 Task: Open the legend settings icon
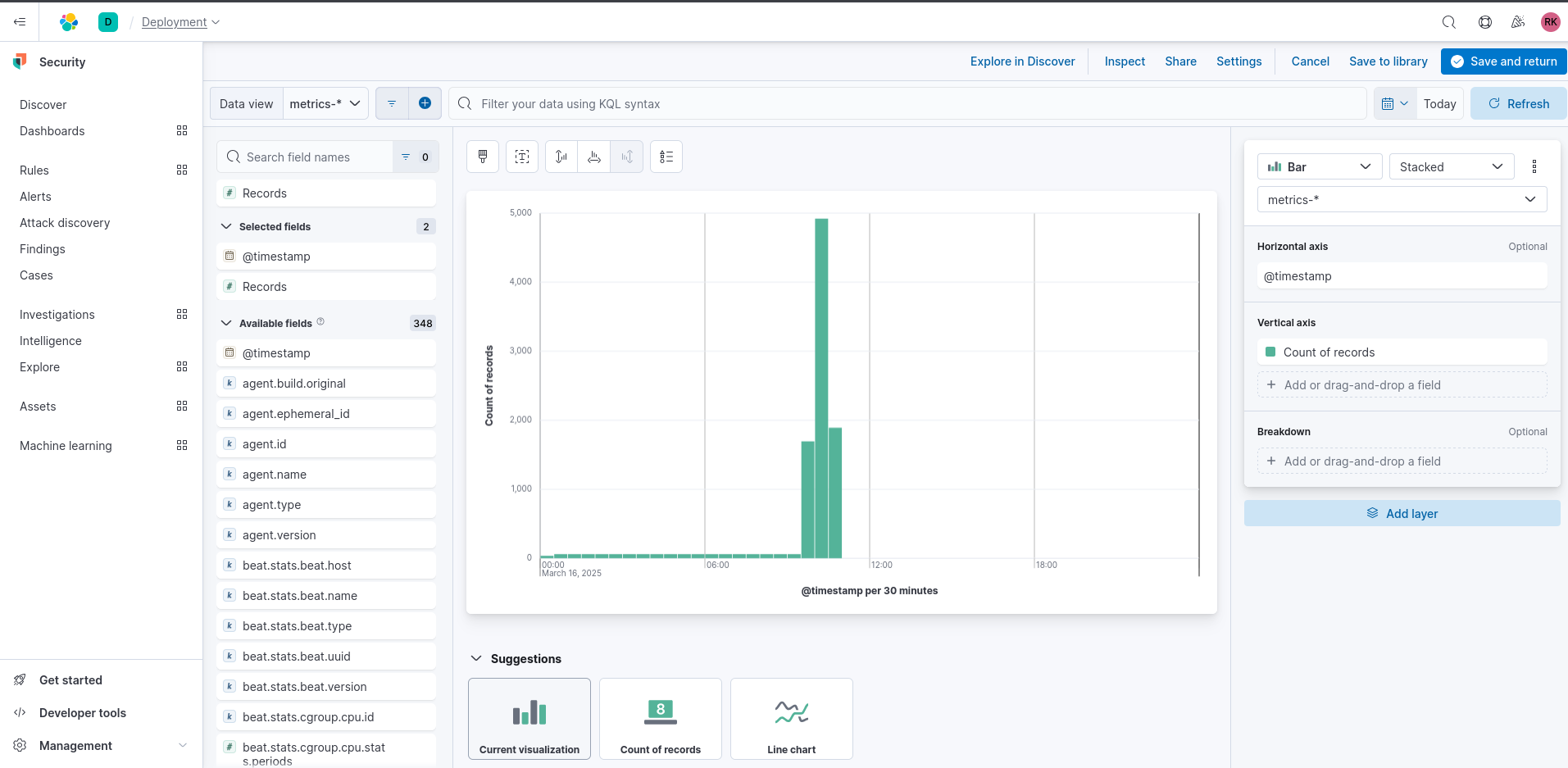click(666, 157)
